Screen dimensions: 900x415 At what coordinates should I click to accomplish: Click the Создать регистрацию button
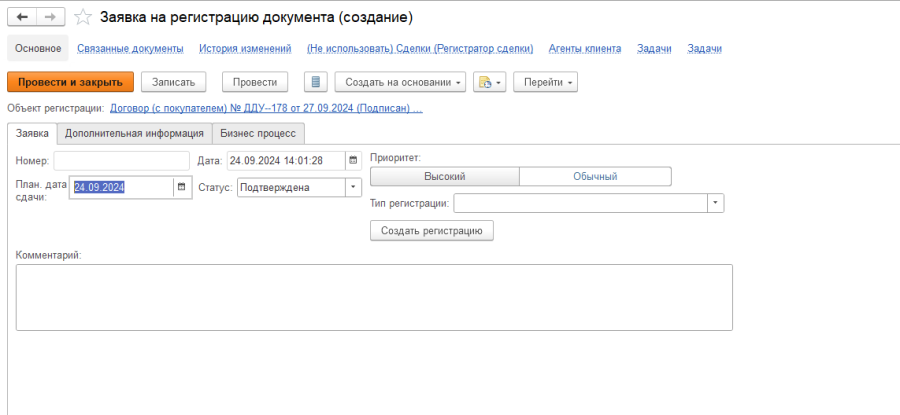pyautogui.click(x=431, y=231)
